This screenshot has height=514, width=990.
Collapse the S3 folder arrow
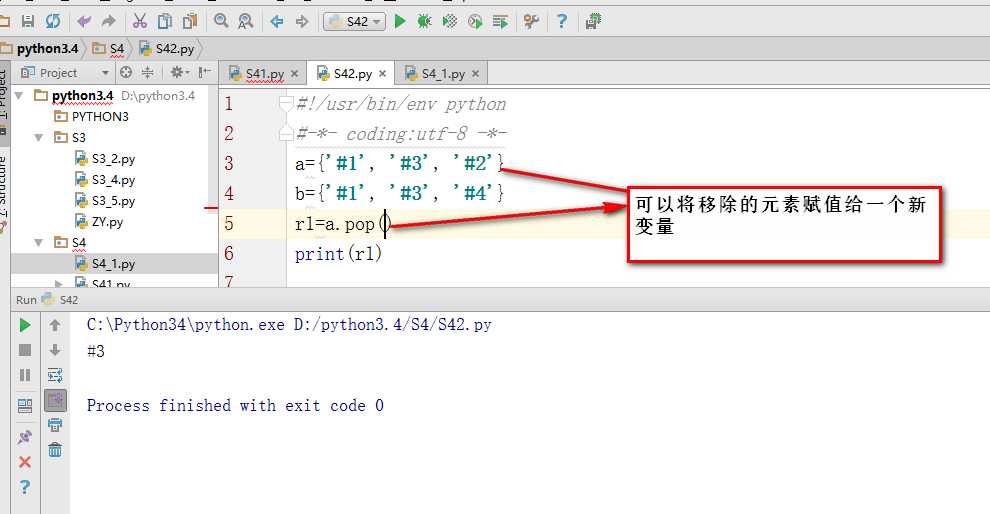(x=39, y=137)
